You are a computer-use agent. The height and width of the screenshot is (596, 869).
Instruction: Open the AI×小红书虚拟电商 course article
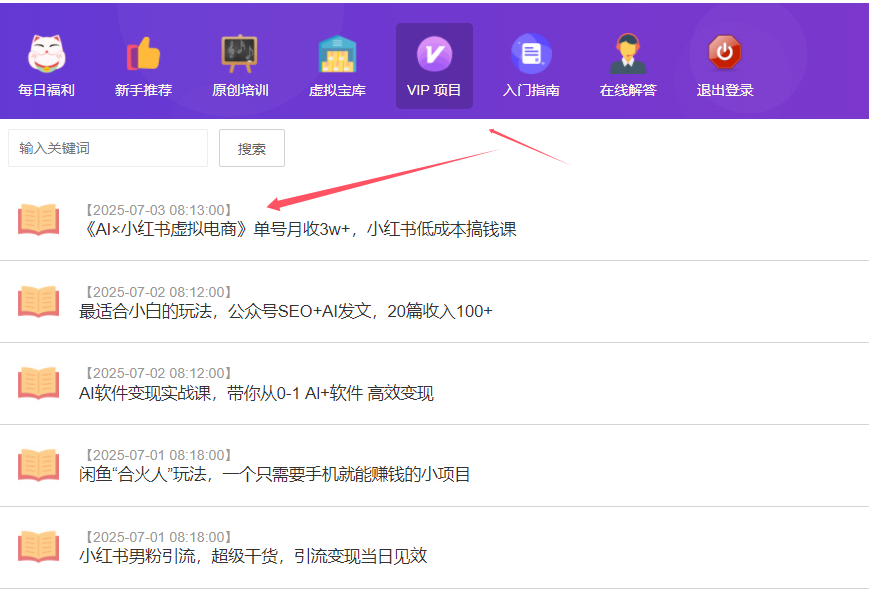pos(298,229)
